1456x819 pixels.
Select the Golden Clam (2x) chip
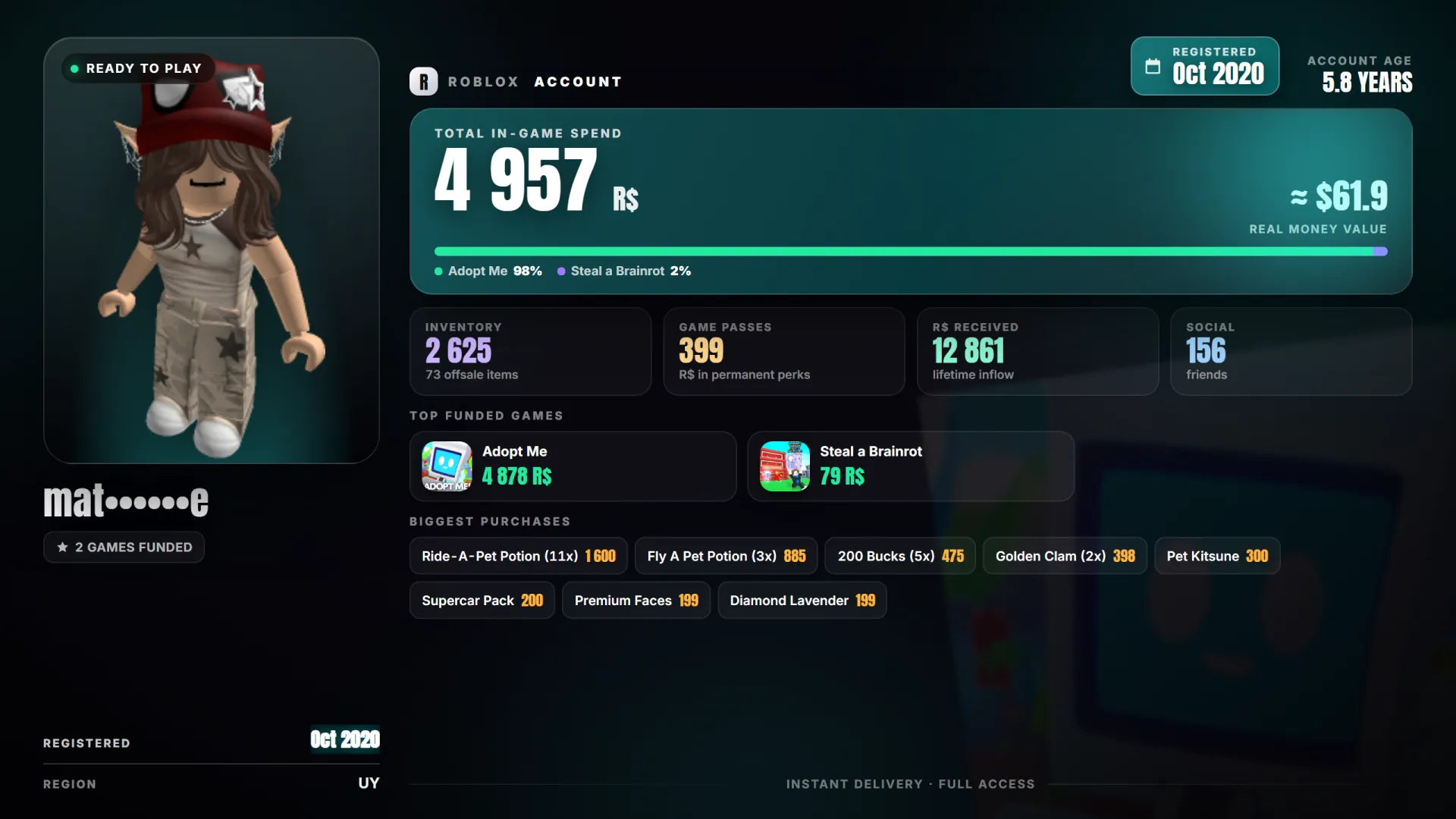[1065, 556]
